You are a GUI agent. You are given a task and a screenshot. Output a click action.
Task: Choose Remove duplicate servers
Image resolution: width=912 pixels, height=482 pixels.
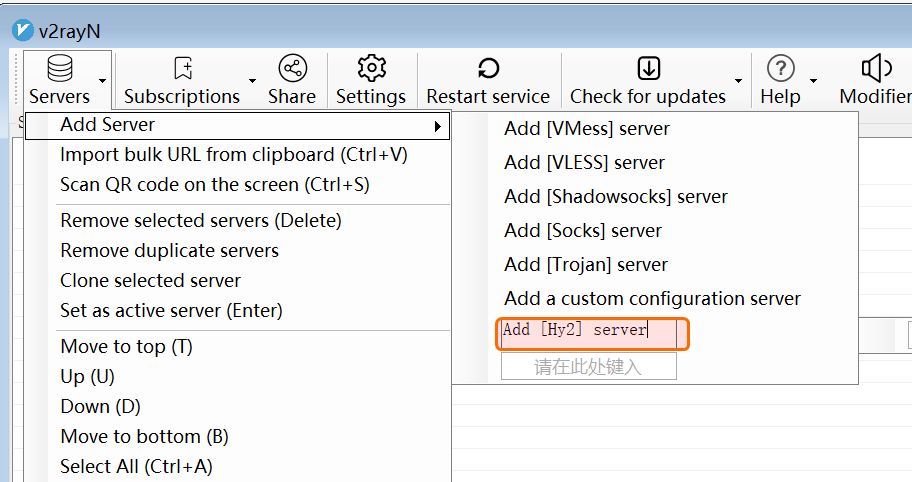point(169,251)
